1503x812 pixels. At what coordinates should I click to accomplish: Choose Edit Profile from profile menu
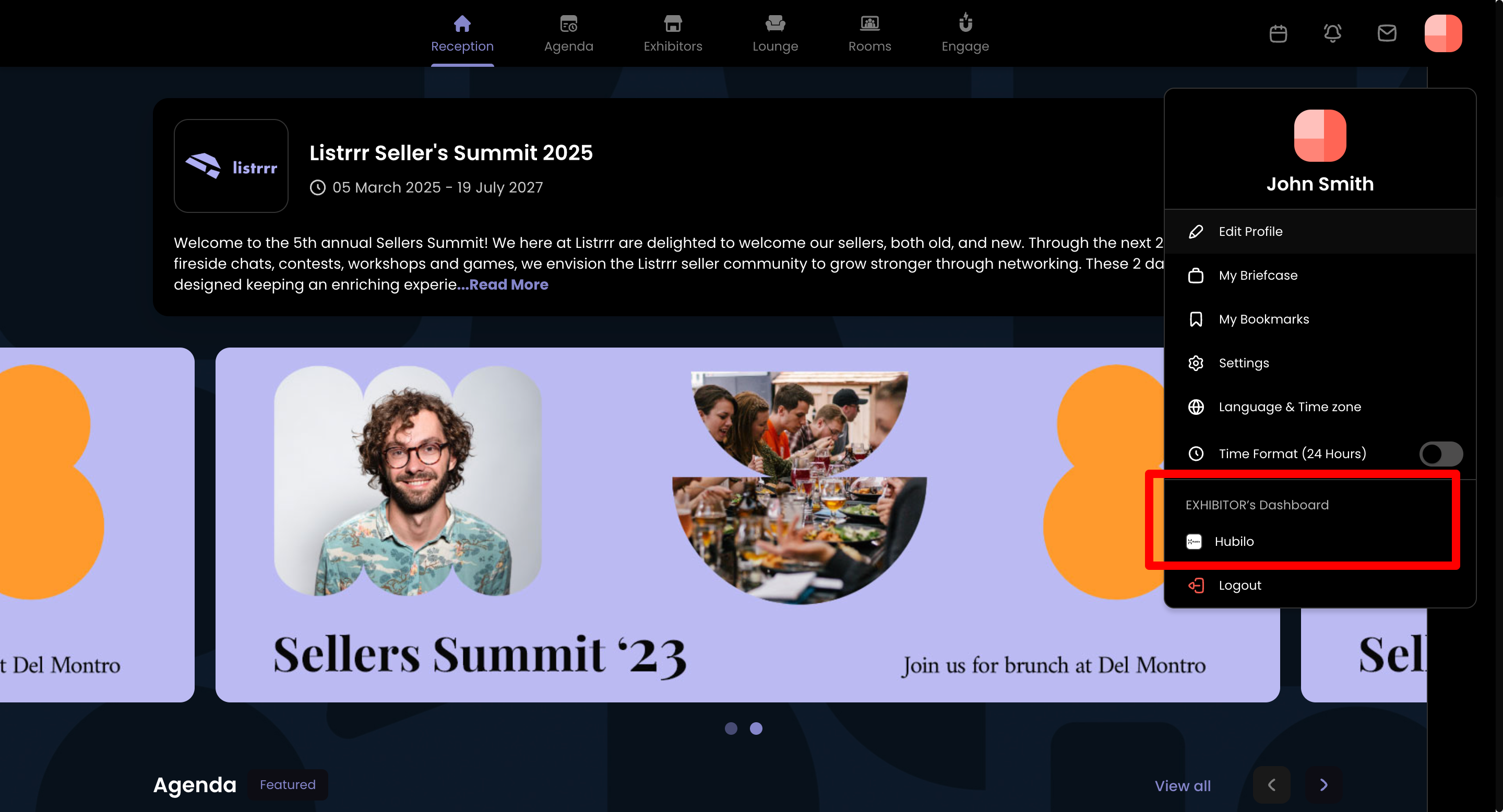click(1320, 232)
